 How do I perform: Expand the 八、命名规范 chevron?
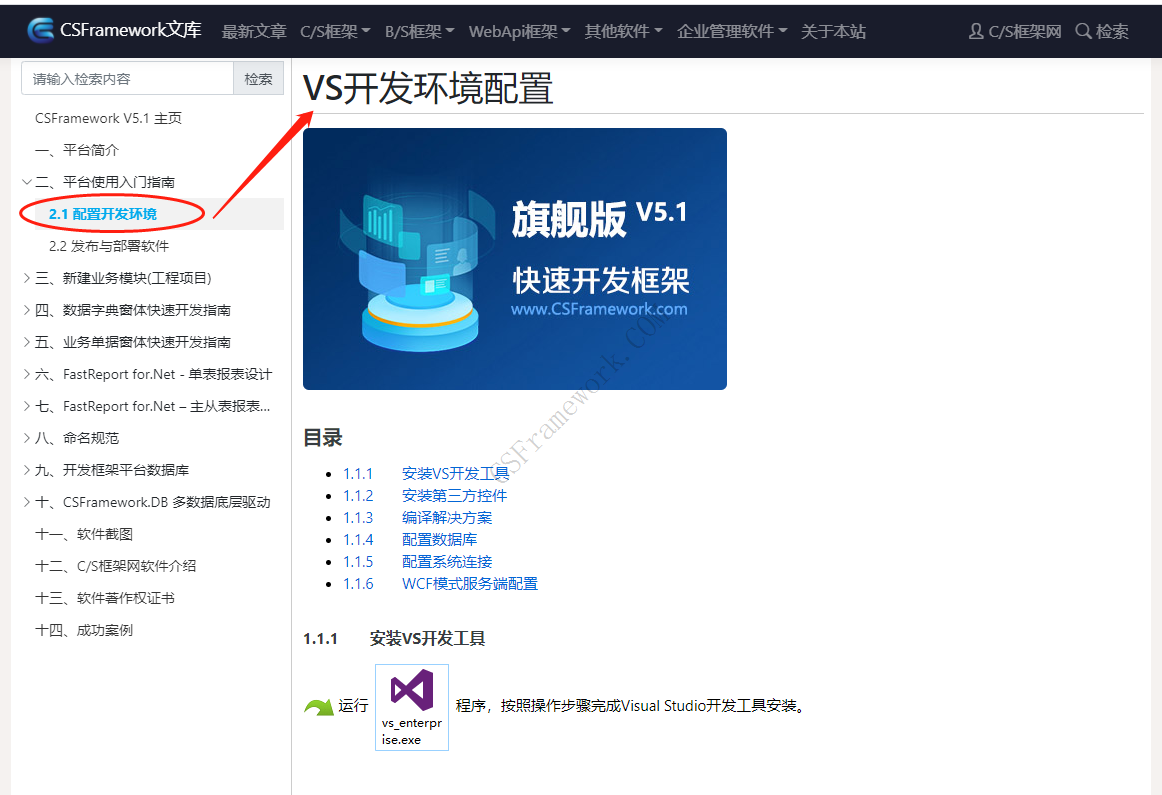27,438
